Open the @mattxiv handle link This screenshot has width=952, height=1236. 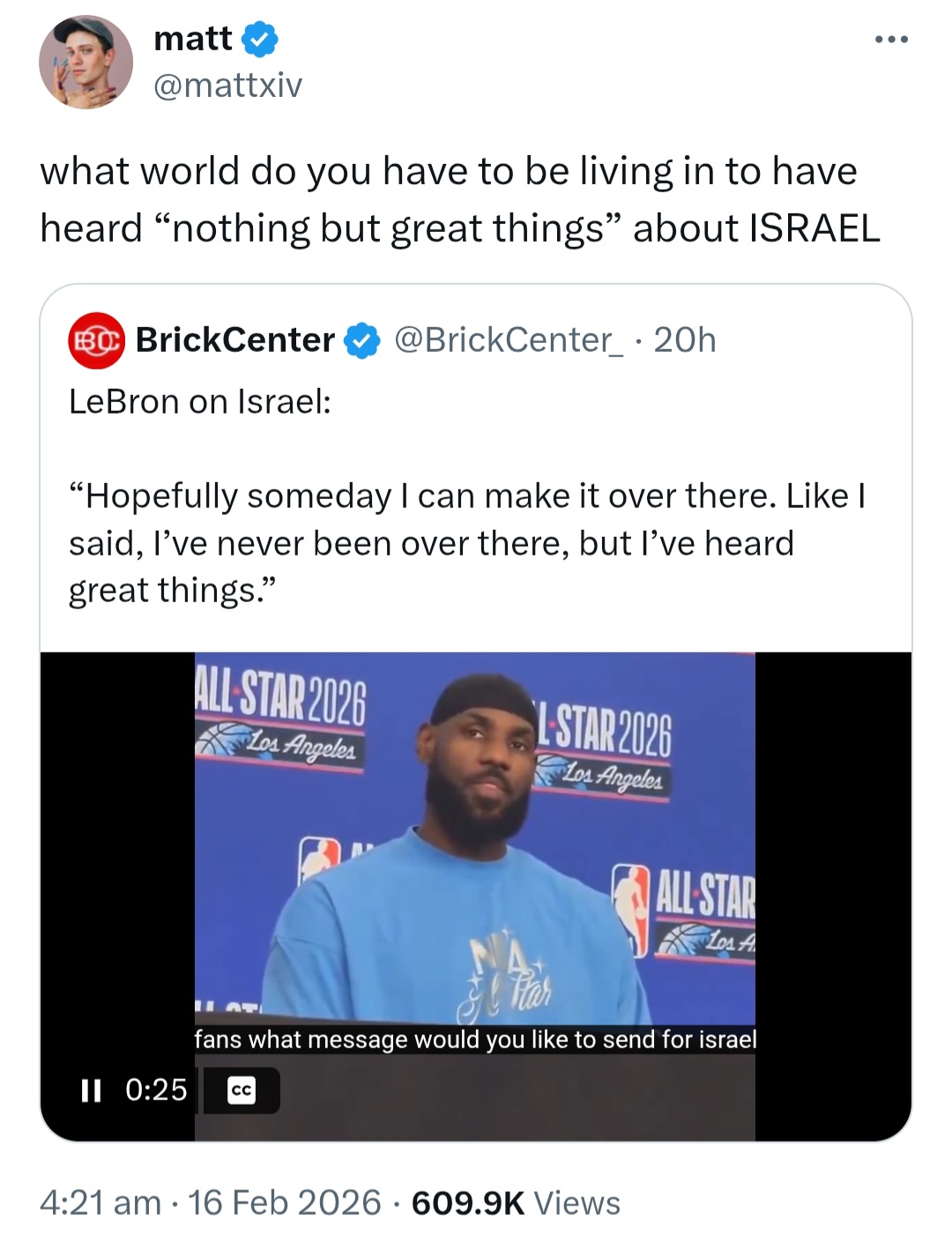click(x=227, y=86)
